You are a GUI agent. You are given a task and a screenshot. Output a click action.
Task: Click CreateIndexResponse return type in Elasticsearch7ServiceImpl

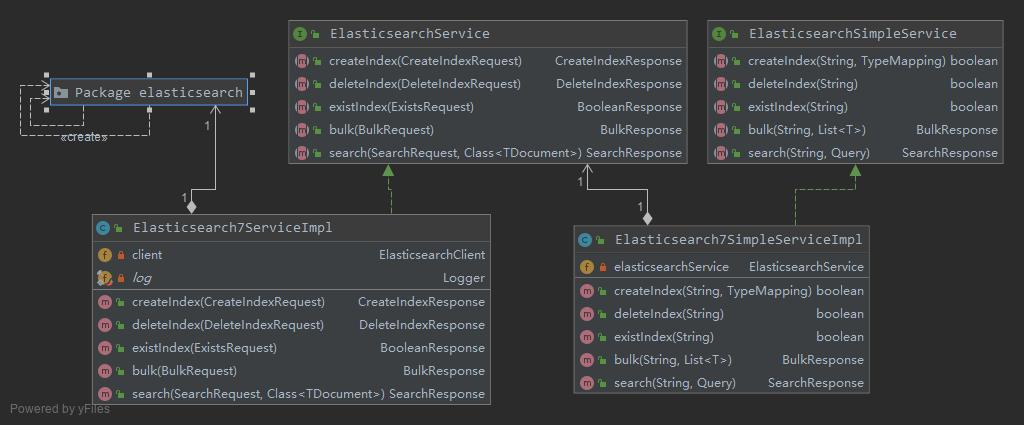(x=421, y=302)
